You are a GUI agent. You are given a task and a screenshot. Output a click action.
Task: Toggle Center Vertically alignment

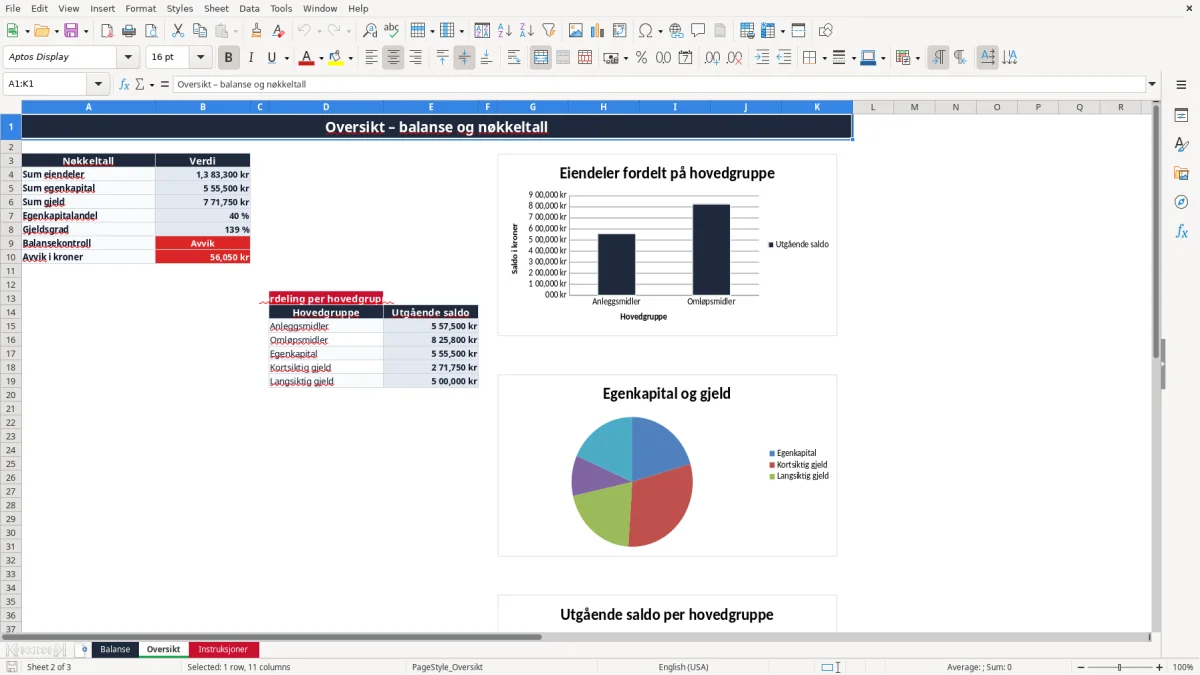[464, 58]
